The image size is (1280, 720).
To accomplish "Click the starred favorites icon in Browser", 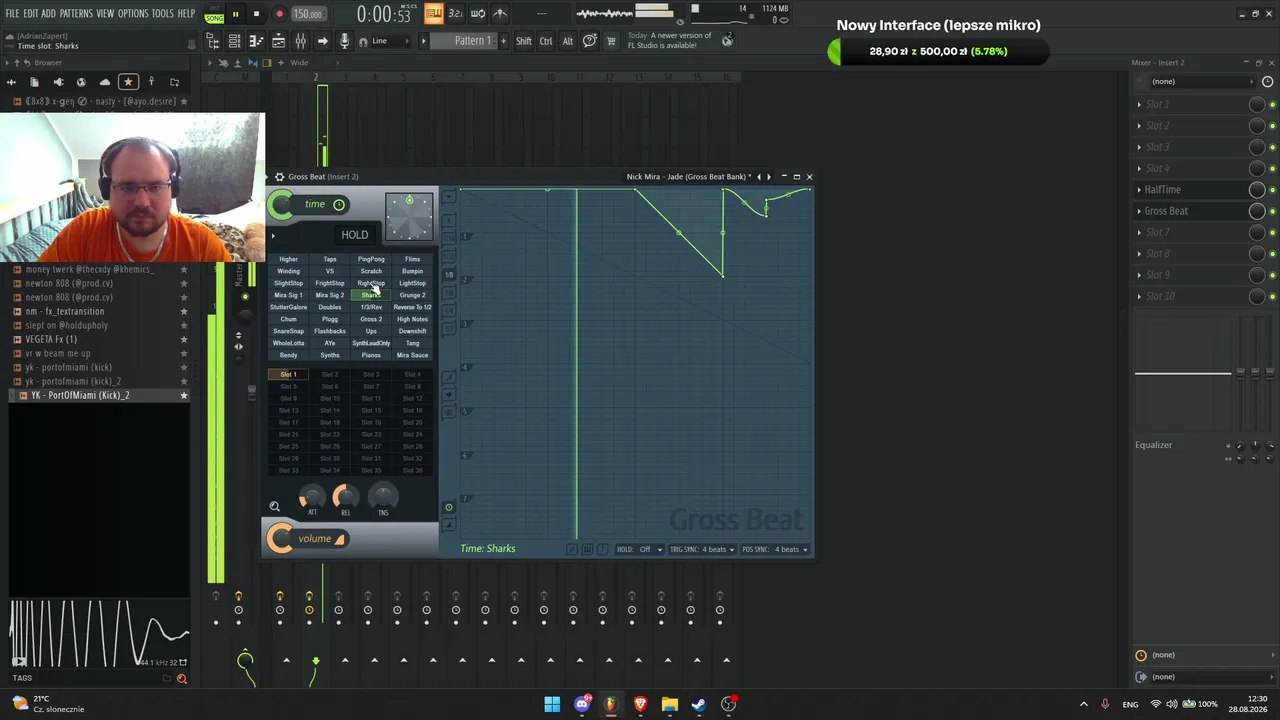I will click(x=128, y=82).
